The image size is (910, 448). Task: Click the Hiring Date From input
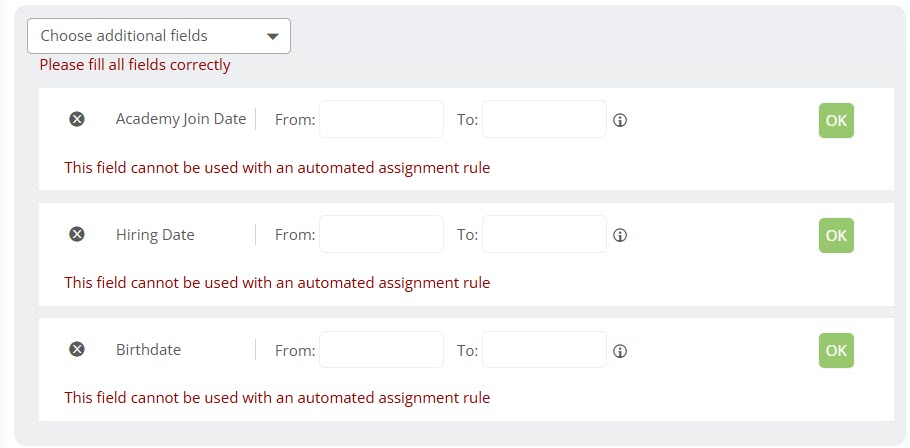(x=381, y=234)
